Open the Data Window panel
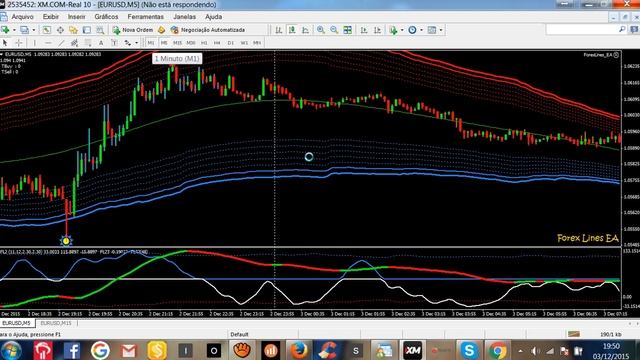This screenshot has height=360, width=640. [x=60, y=30]
